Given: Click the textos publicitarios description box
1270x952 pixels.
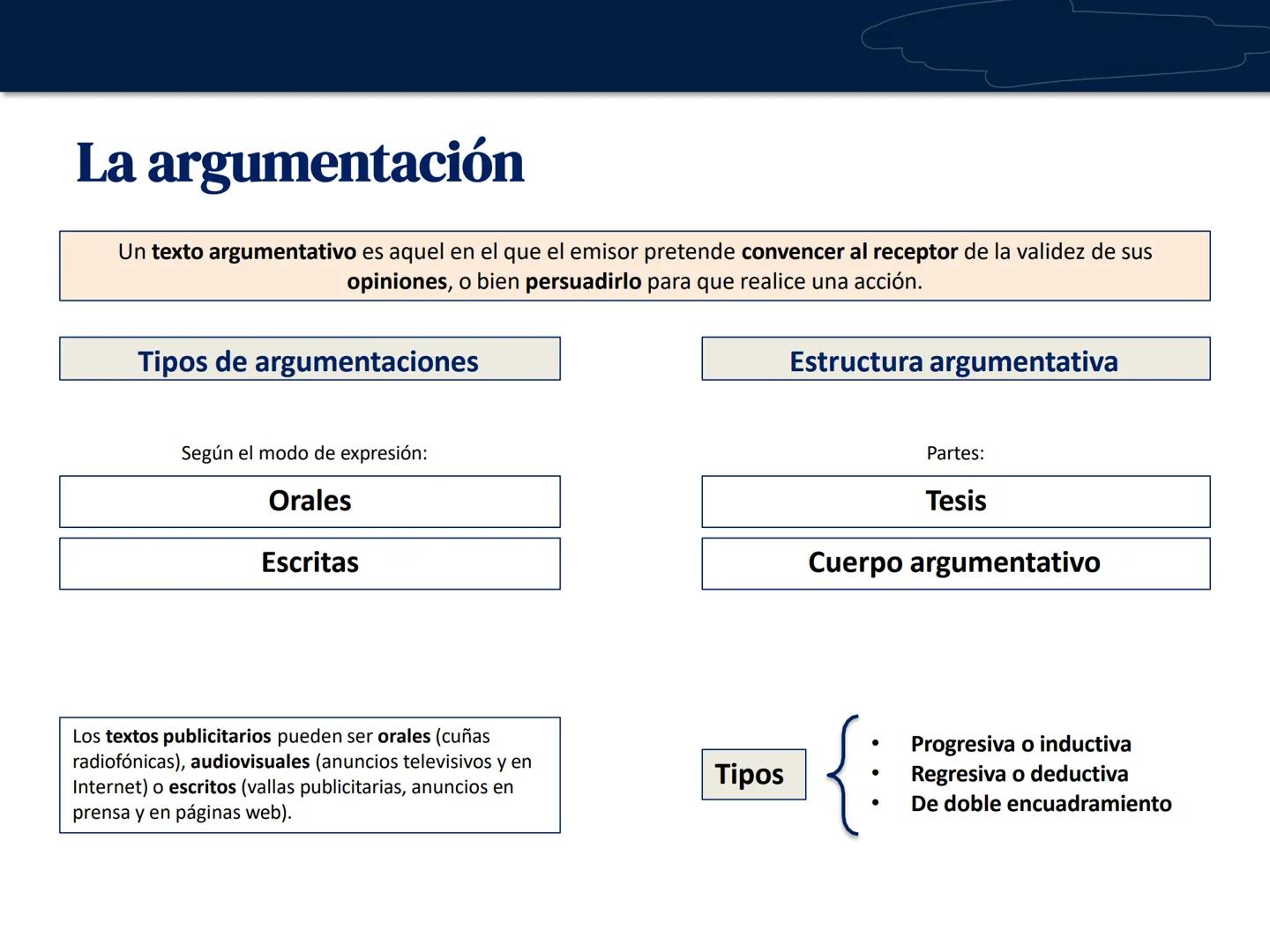Looking at the screenshot, I should pos(309,775).
